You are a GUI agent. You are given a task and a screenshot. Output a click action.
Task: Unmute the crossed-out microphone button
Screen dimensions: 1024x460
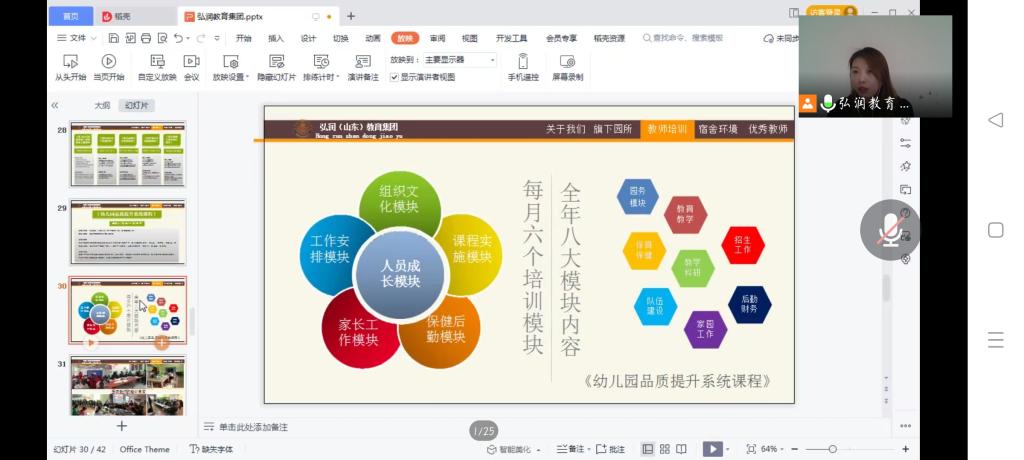click(889, 230)
